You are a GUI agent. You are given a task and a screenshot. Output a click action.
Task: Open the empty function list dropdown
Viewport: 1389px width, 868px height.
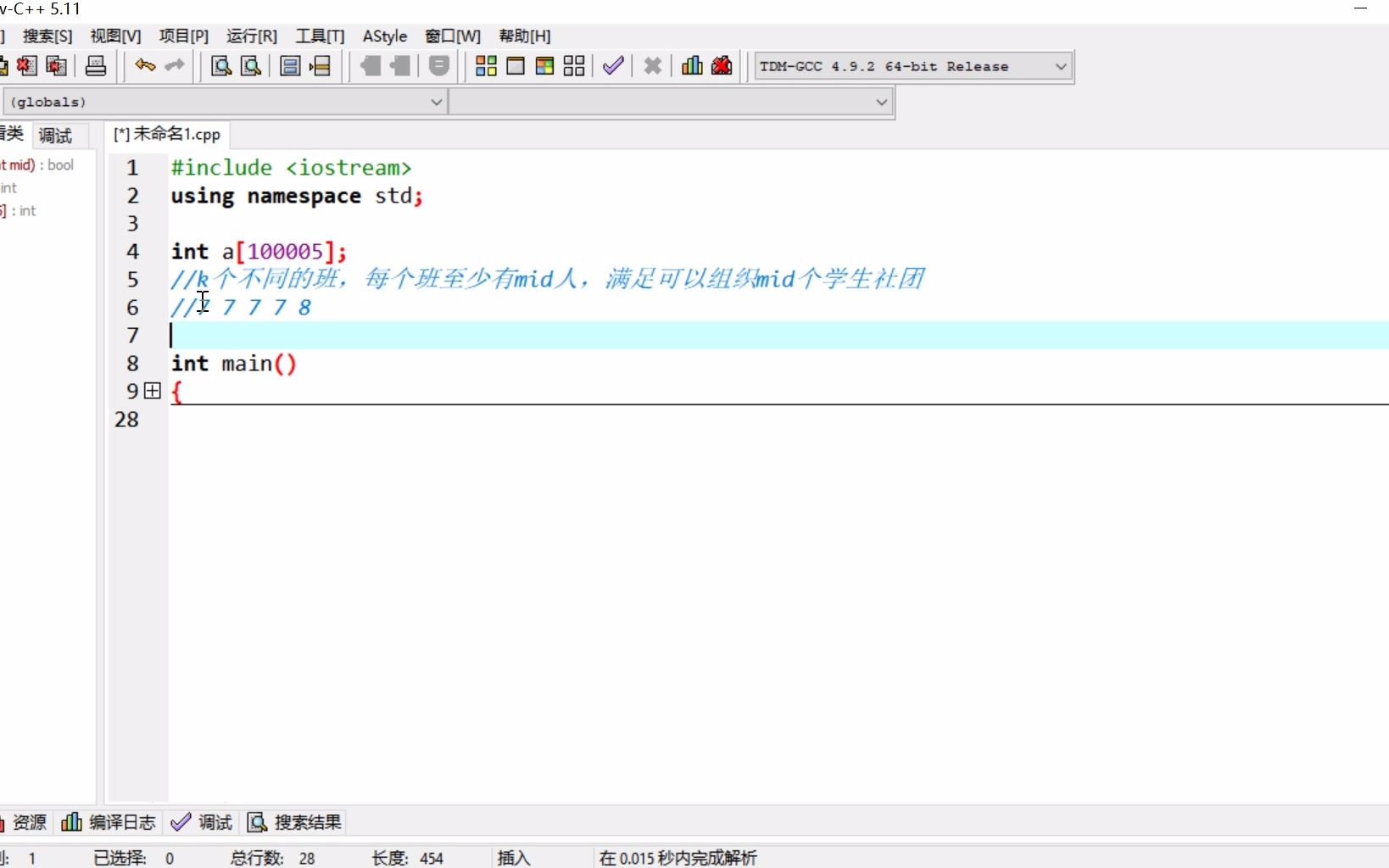[670, 102]
